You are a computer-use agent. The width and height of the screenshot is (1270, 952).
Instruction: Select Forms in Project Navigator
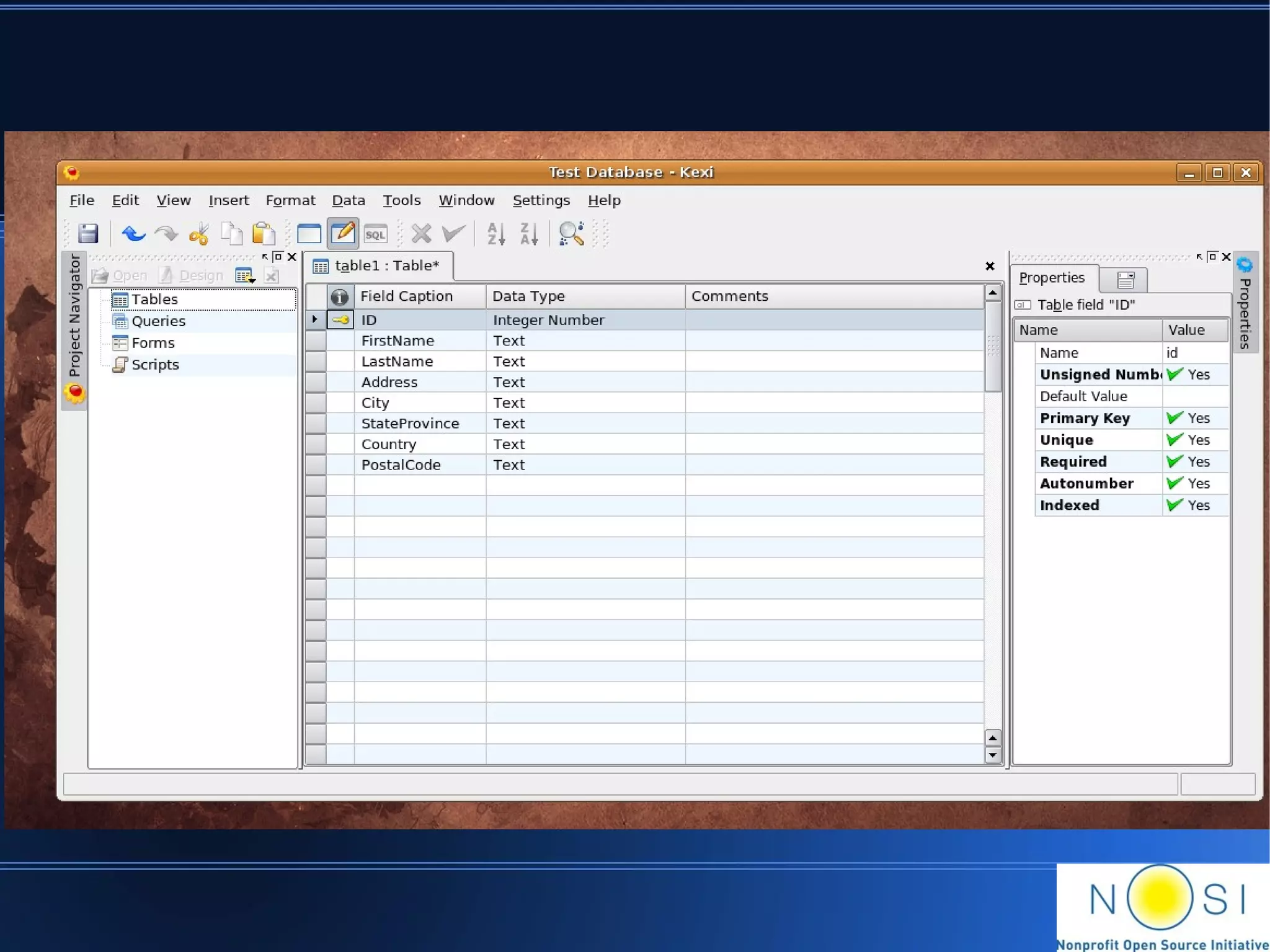coord(153,343)
